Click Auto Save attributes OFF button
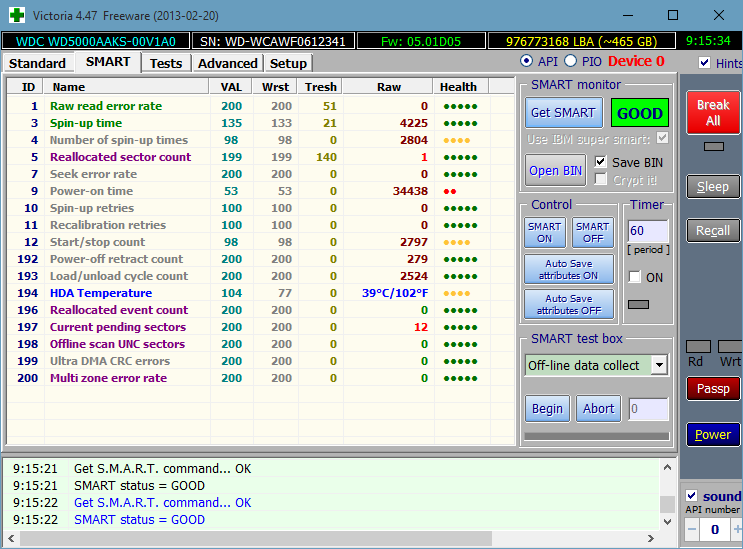The width and height of the screenshot is (743, 549). point(569,304)
